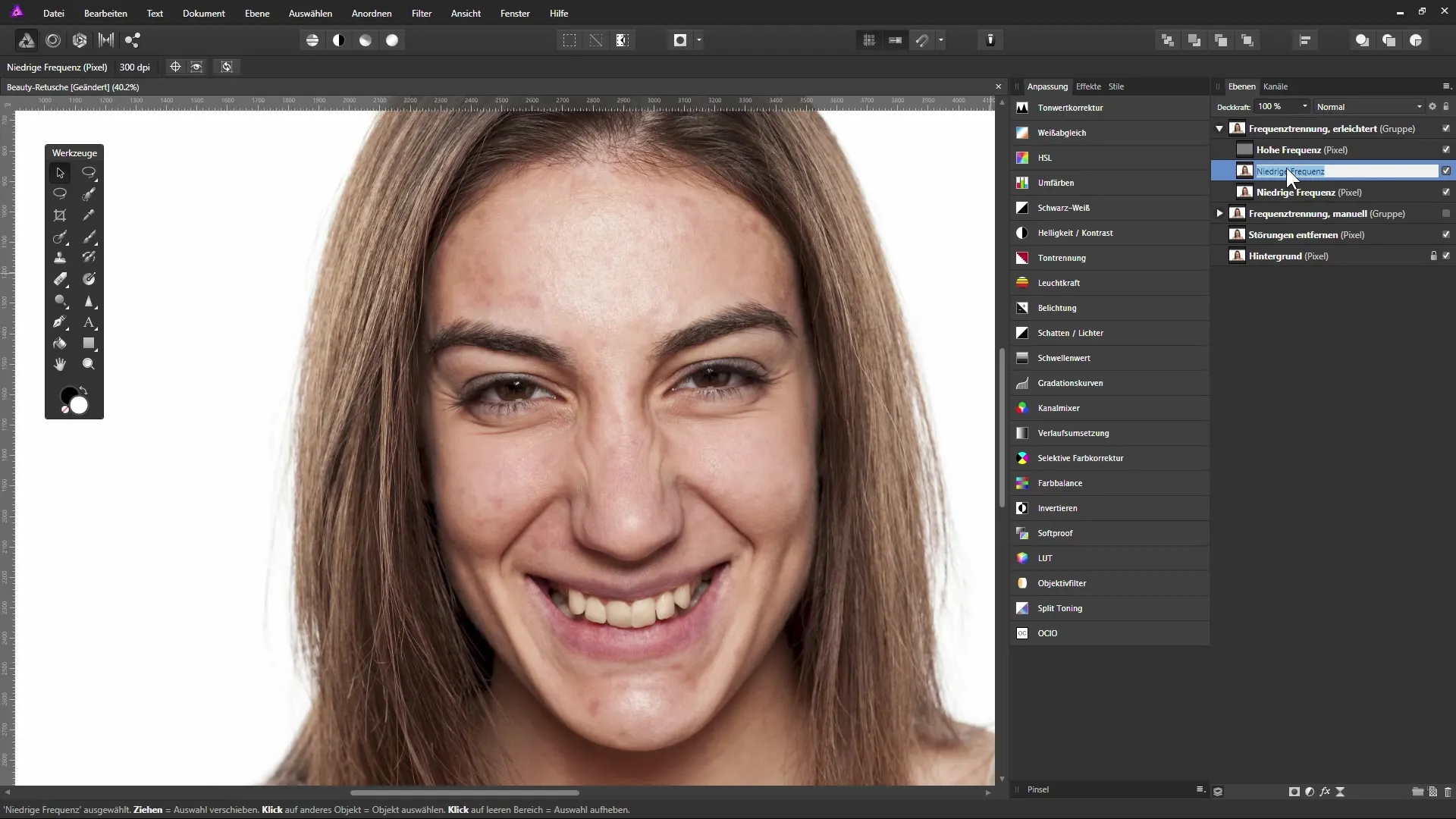Open the Layers panel options menu
This screenshot has height=819, width=1456.
coord(1446,86)
